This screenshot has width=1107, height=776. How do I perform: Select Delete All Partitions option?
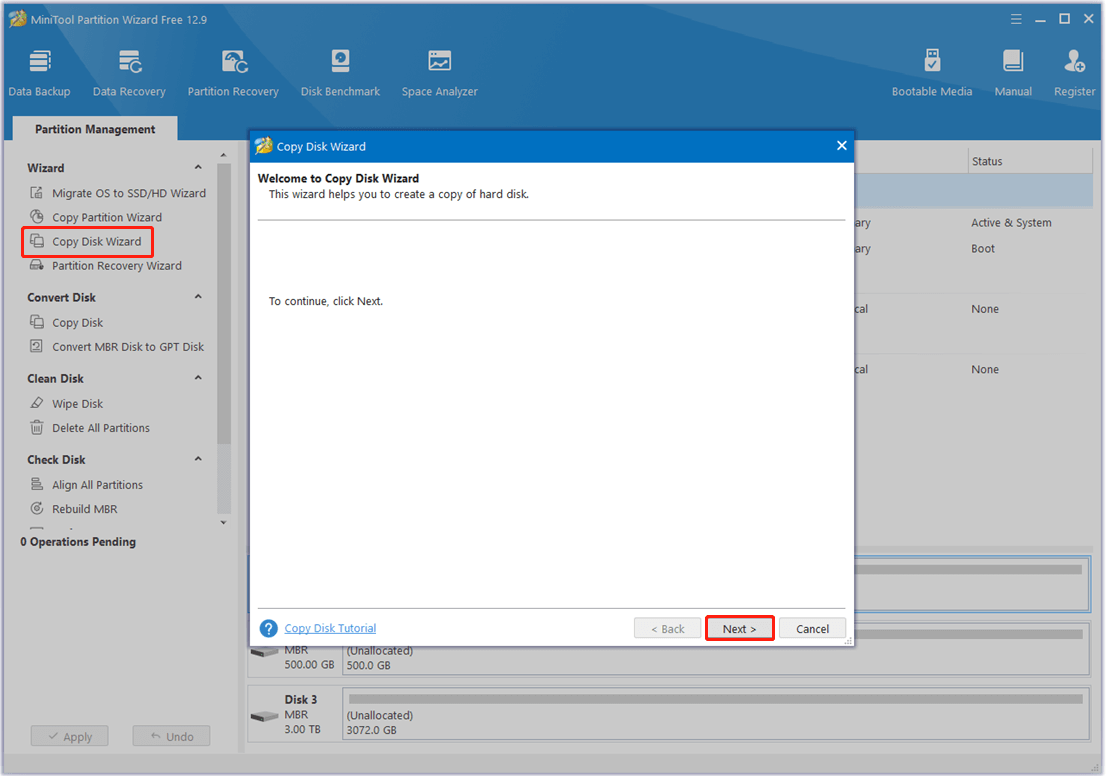[x=101, y=428]
